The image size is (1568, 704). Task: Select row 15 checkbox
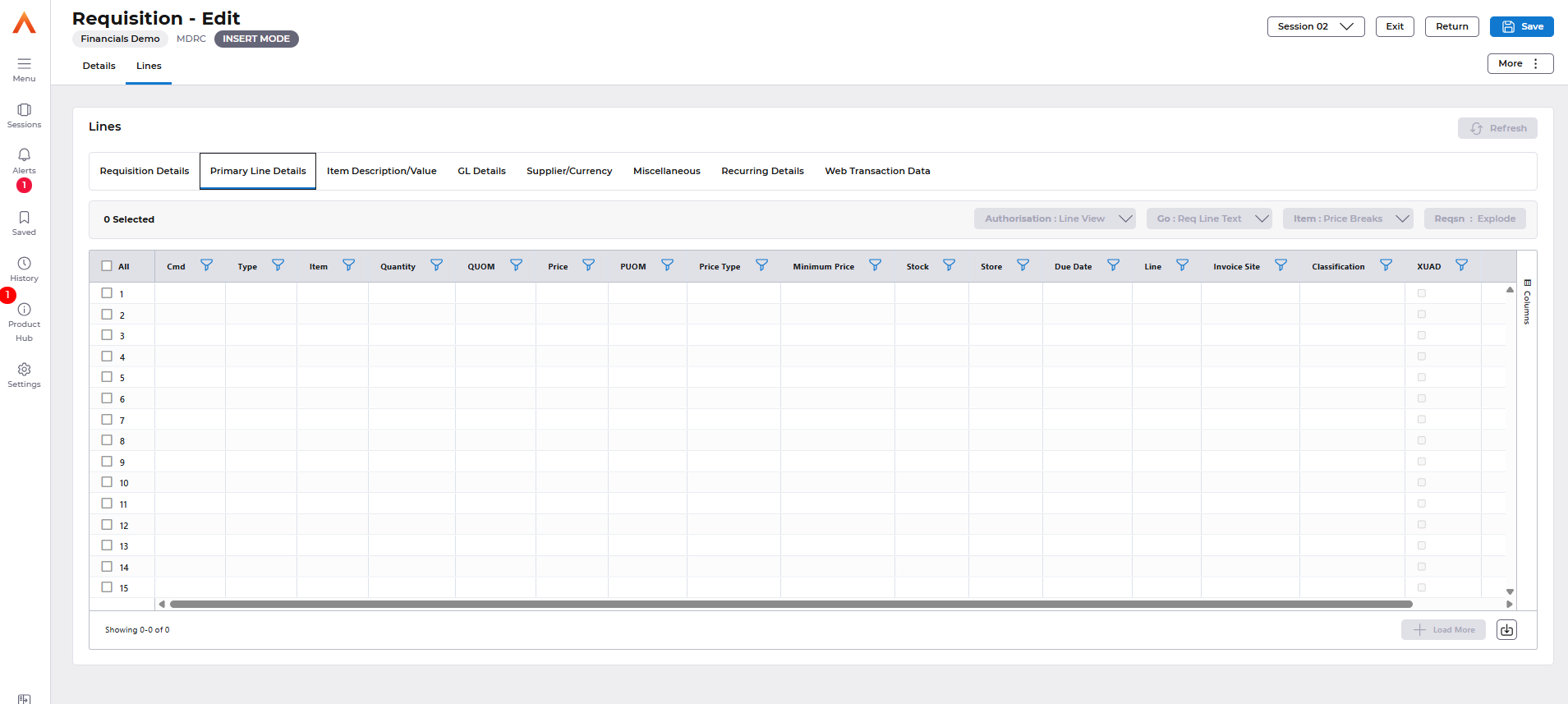point(107,587)
